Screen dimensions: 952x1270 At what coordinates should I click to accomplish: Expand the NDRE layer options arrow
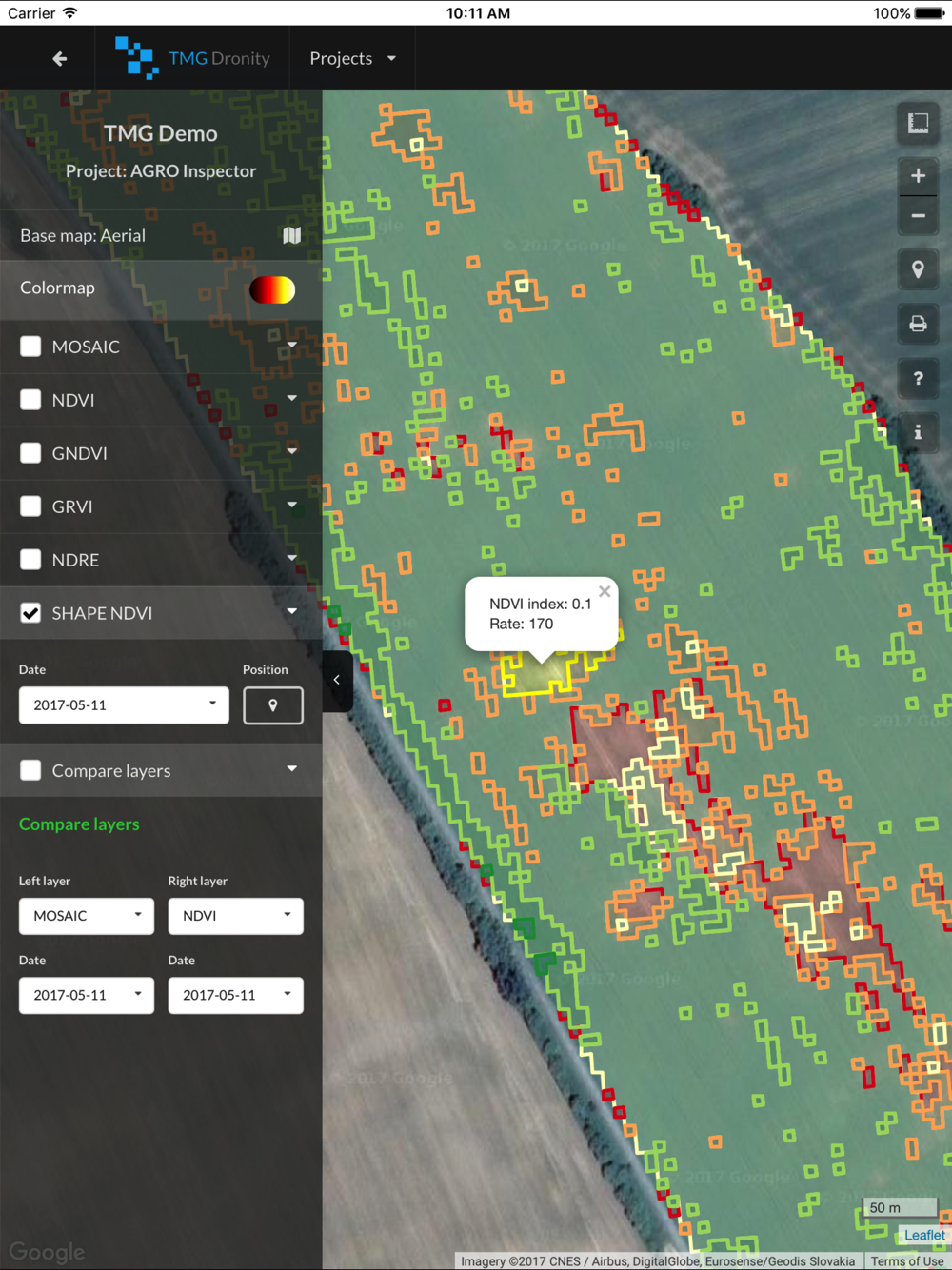(x=291, y=559)
